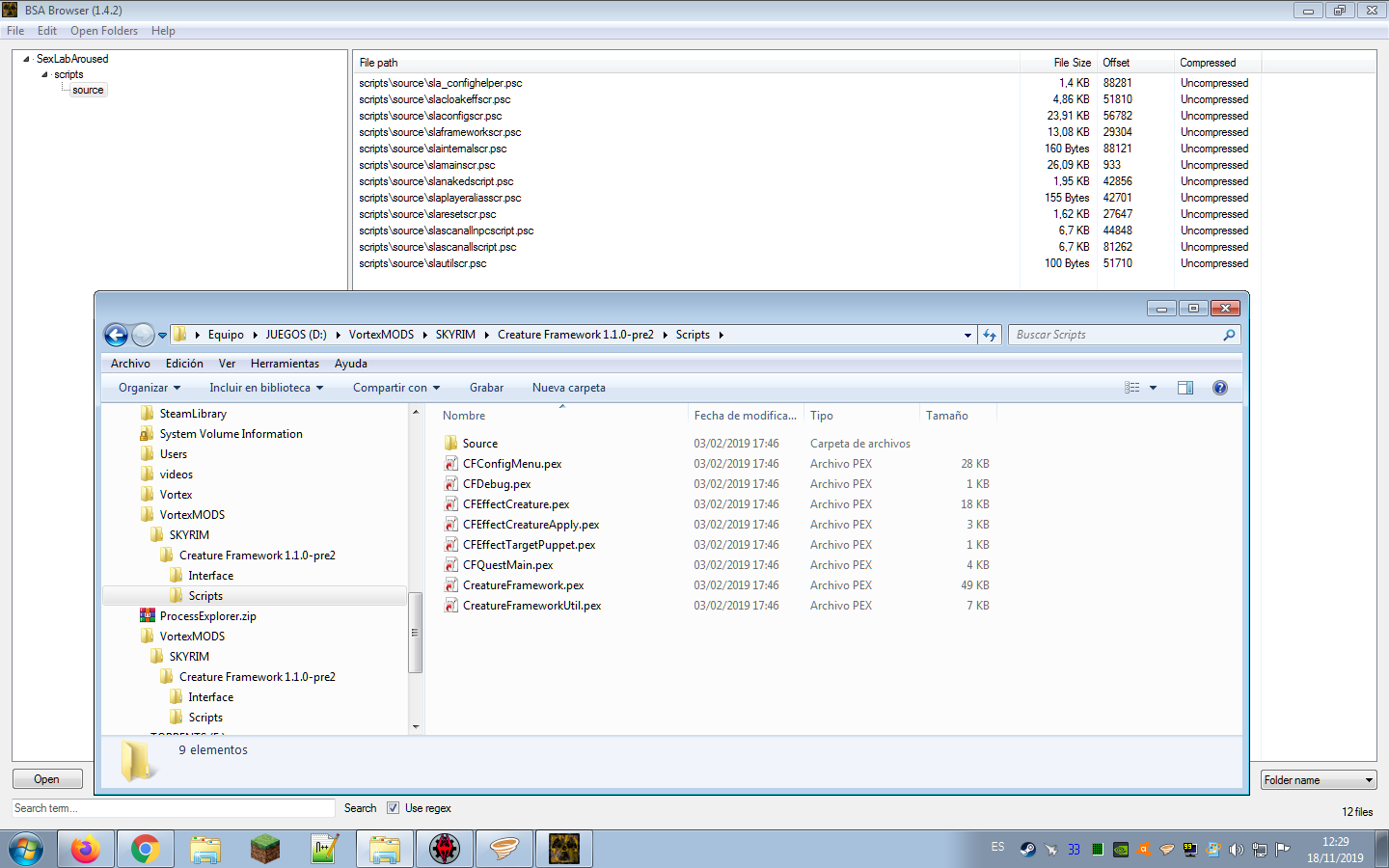Open the volume control in system tray
Image resolution: width=1389 pixels, height=868 pixels.
pyautogui.click(x=1237, y=850)
